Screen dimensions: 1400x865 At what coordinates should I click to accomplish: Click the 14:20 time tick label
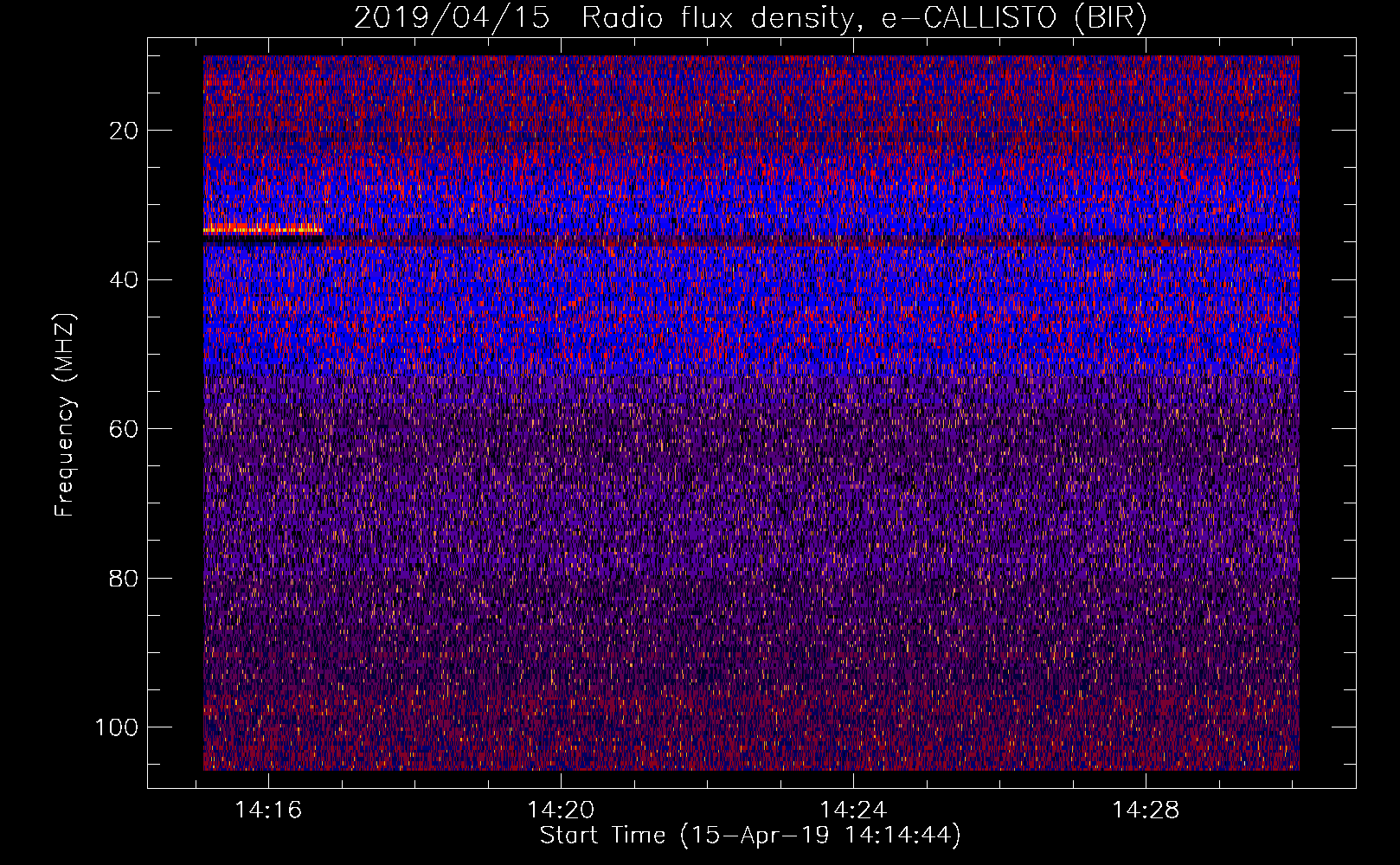561,811
